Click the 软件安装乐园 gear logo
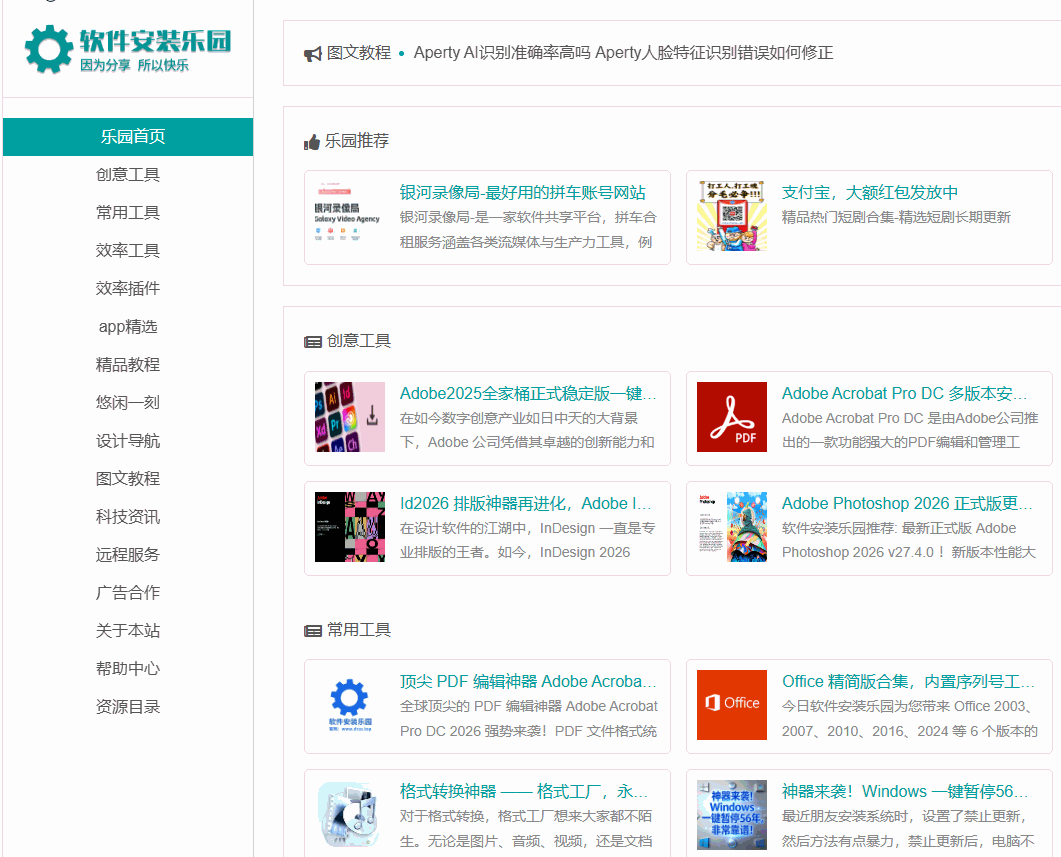This screenshot has width=1061, height=857. point(48,50)
